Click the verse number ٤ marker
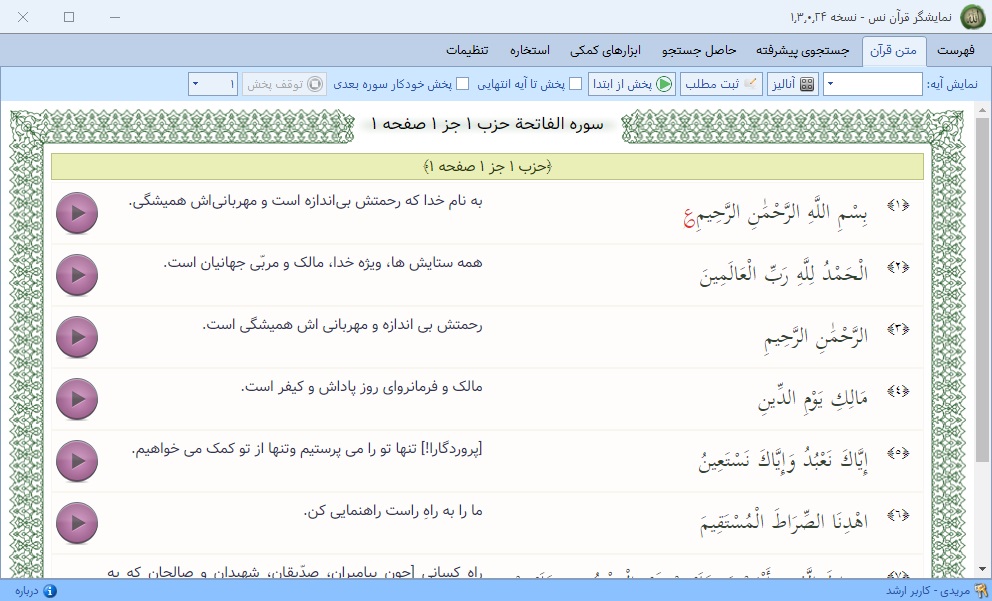Image resolution: width=992 pixels, height=601 pixels. click(x=898, y=391)
